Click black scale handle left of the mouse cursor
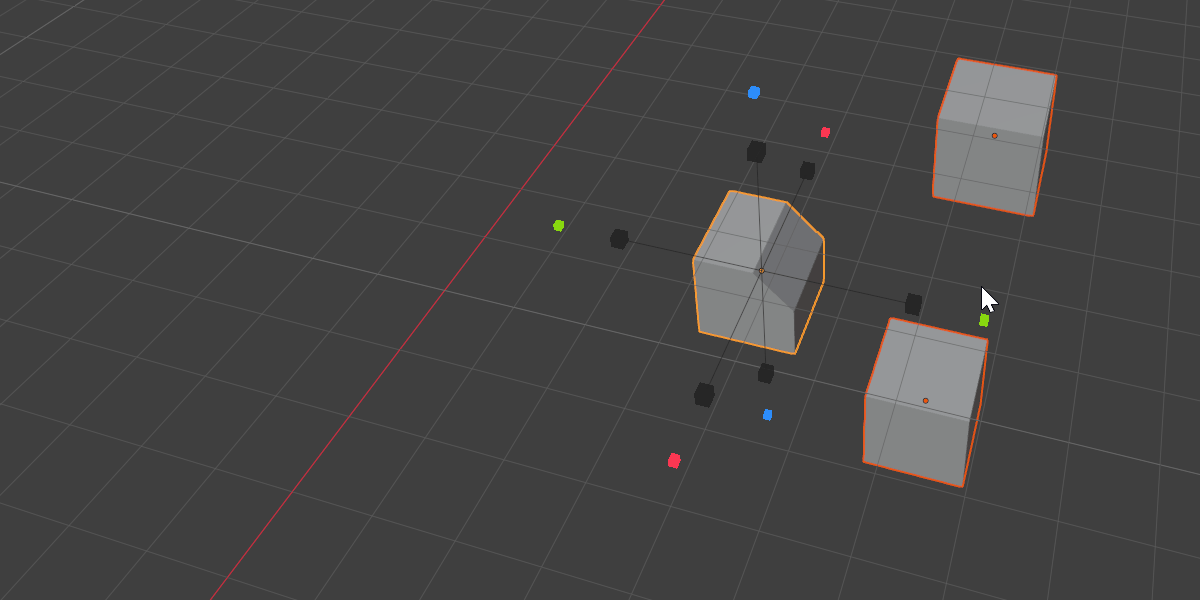 pyautogui.click(x=913, y=304)
